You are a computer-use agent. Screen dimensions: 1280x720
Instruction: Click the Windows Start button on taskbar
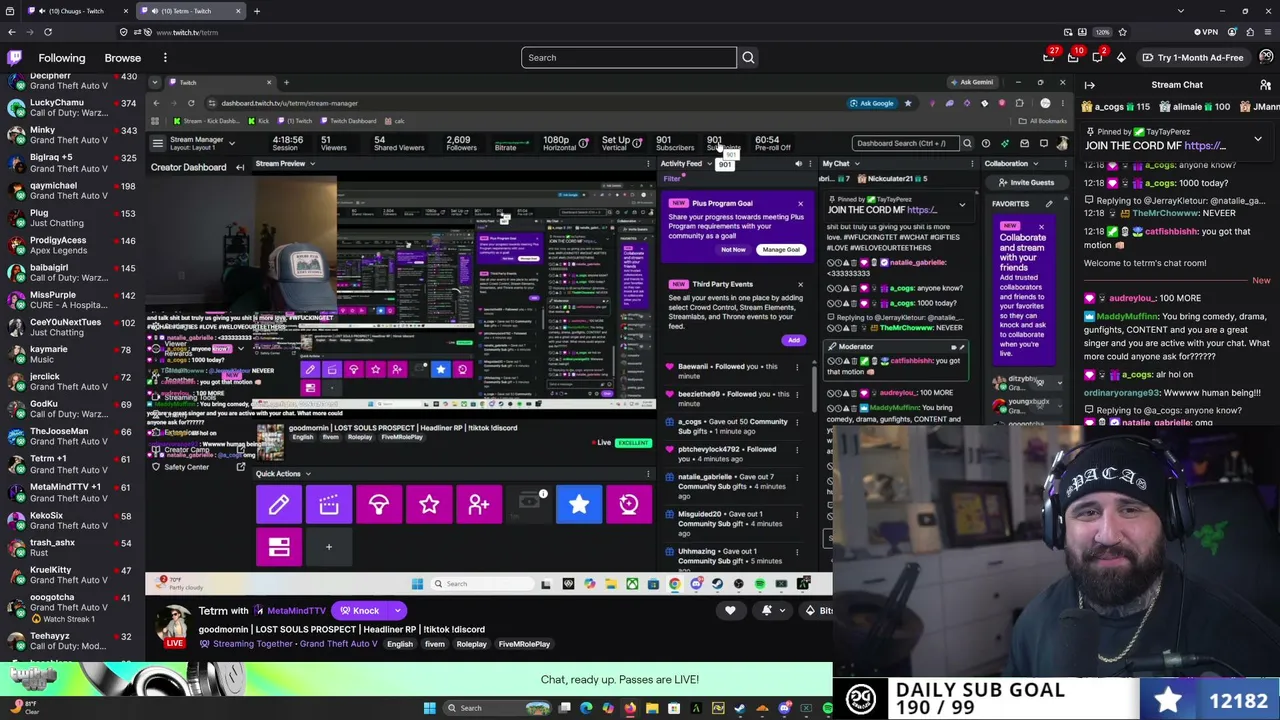pyautogui.click(x=430, y=708)
